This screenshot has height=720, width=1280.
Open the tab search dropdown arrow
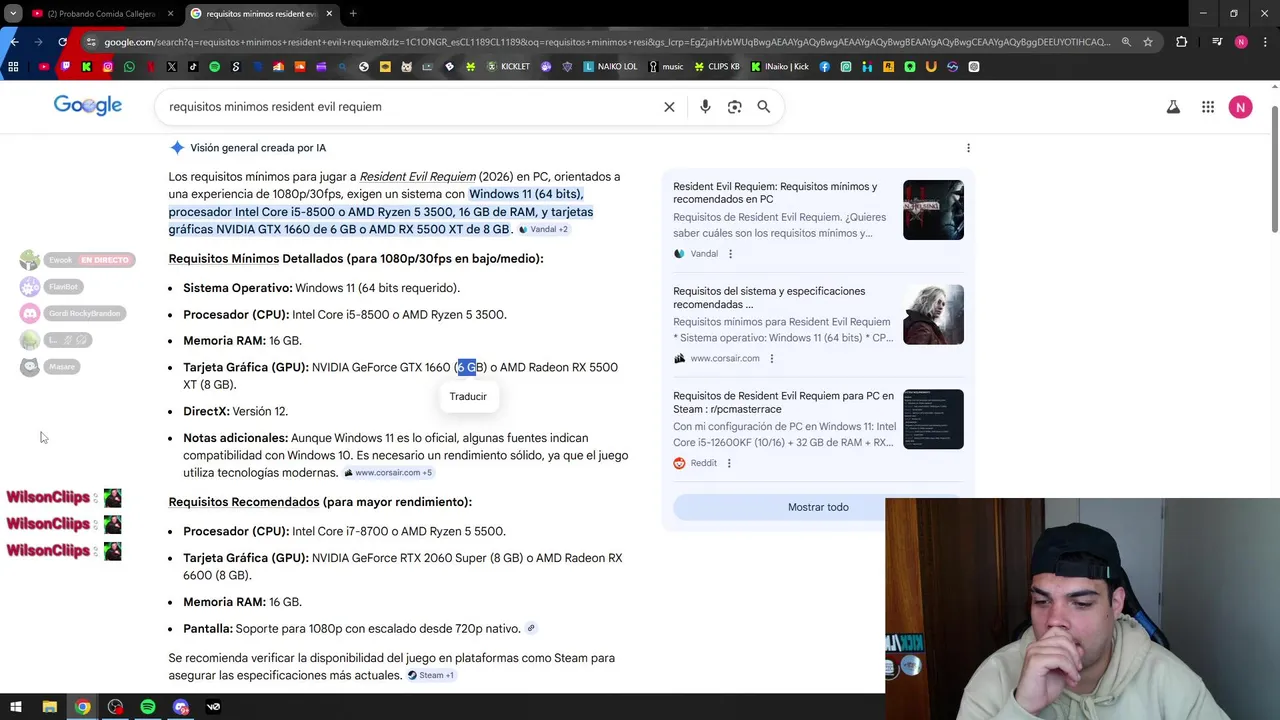(x=13, y=14)
